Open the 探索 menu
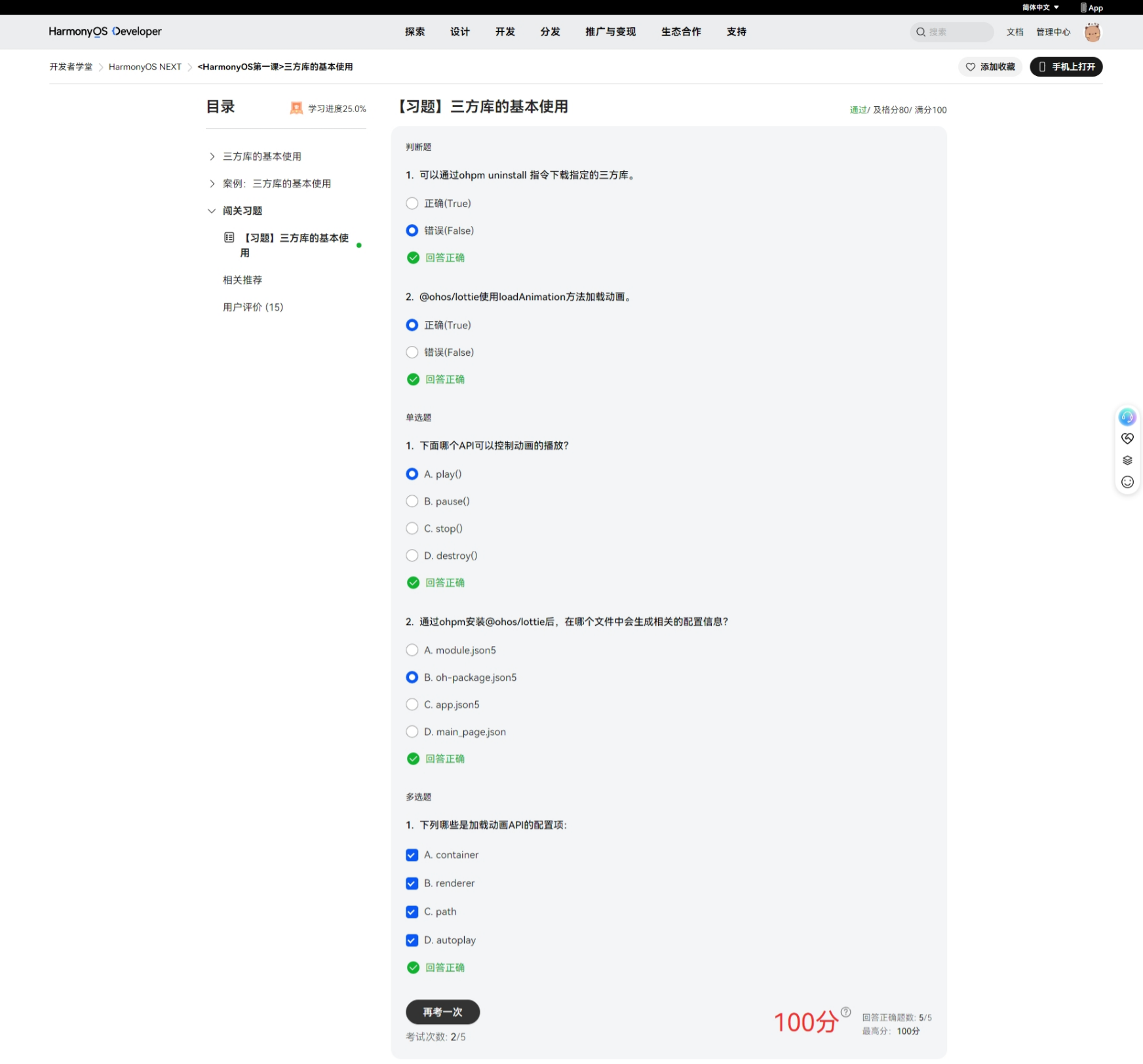 [415, 31]
